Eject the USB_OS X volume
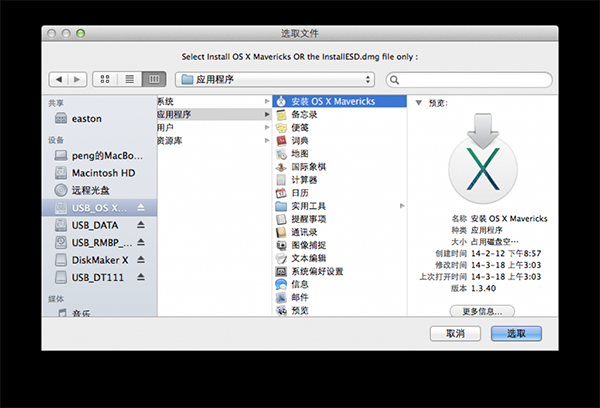Image resolution: width=600 pixels, height=408 pixels. 141,207
